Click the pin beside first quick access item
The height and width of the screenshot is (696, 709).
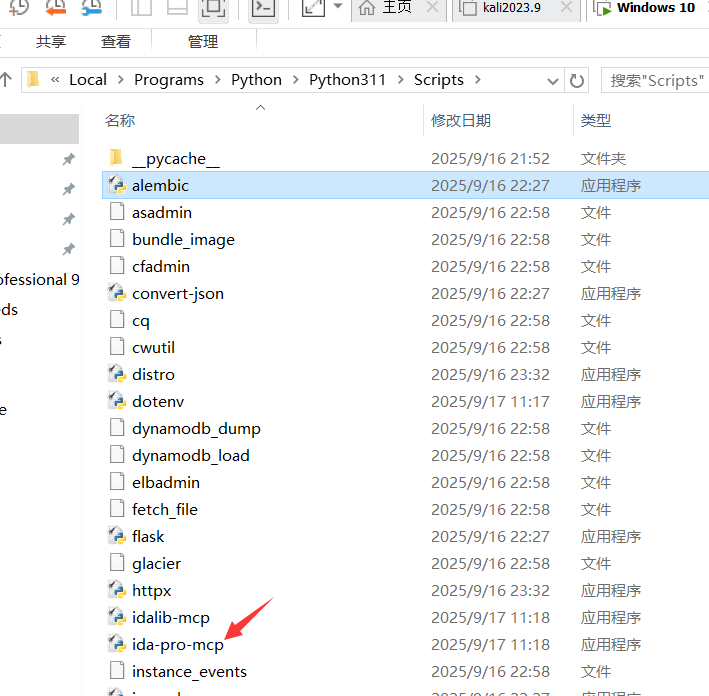[68, 159]
